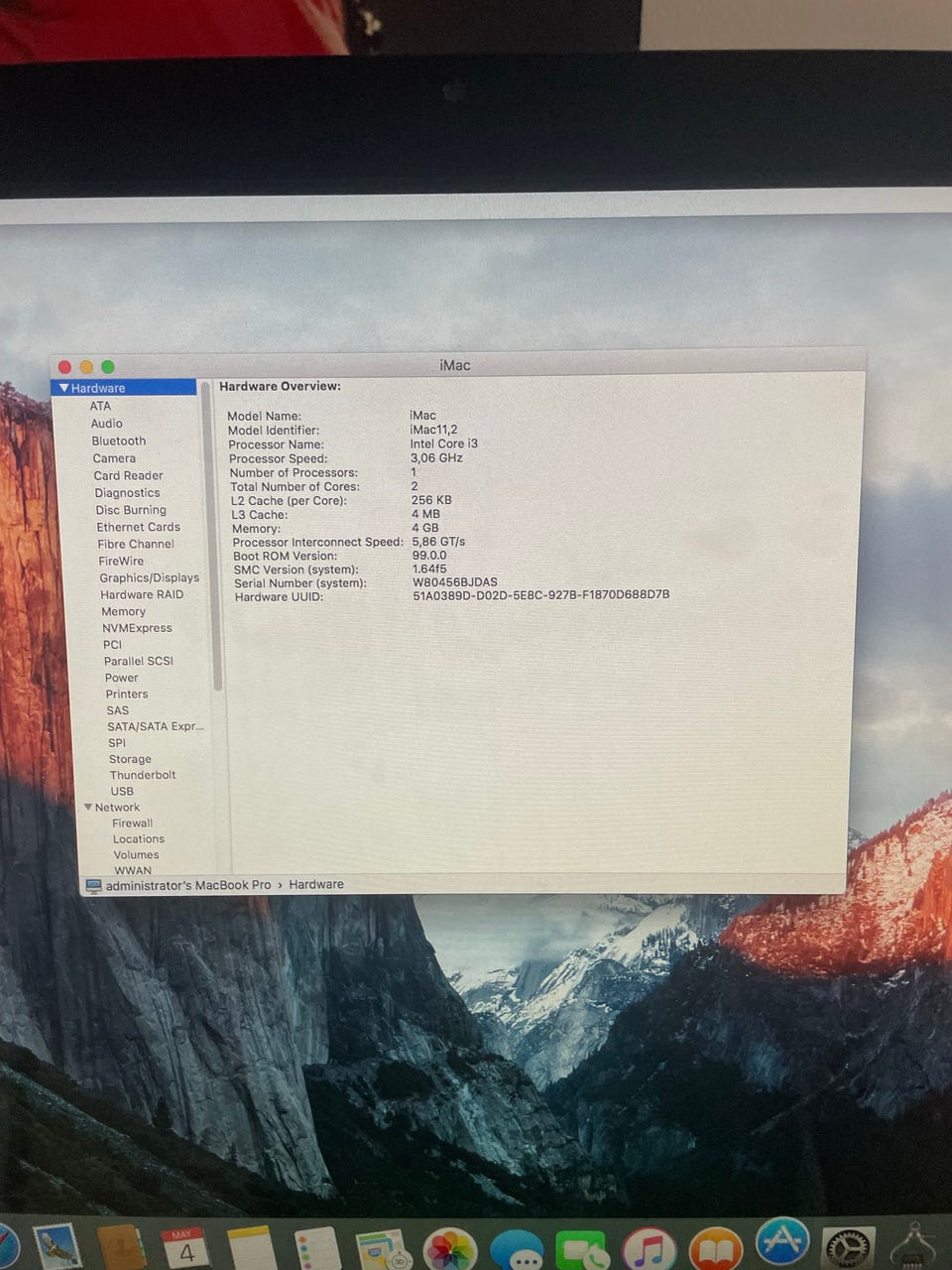
Task: Collapse the Hardware section triangle
Action: (x=64, y=388)
